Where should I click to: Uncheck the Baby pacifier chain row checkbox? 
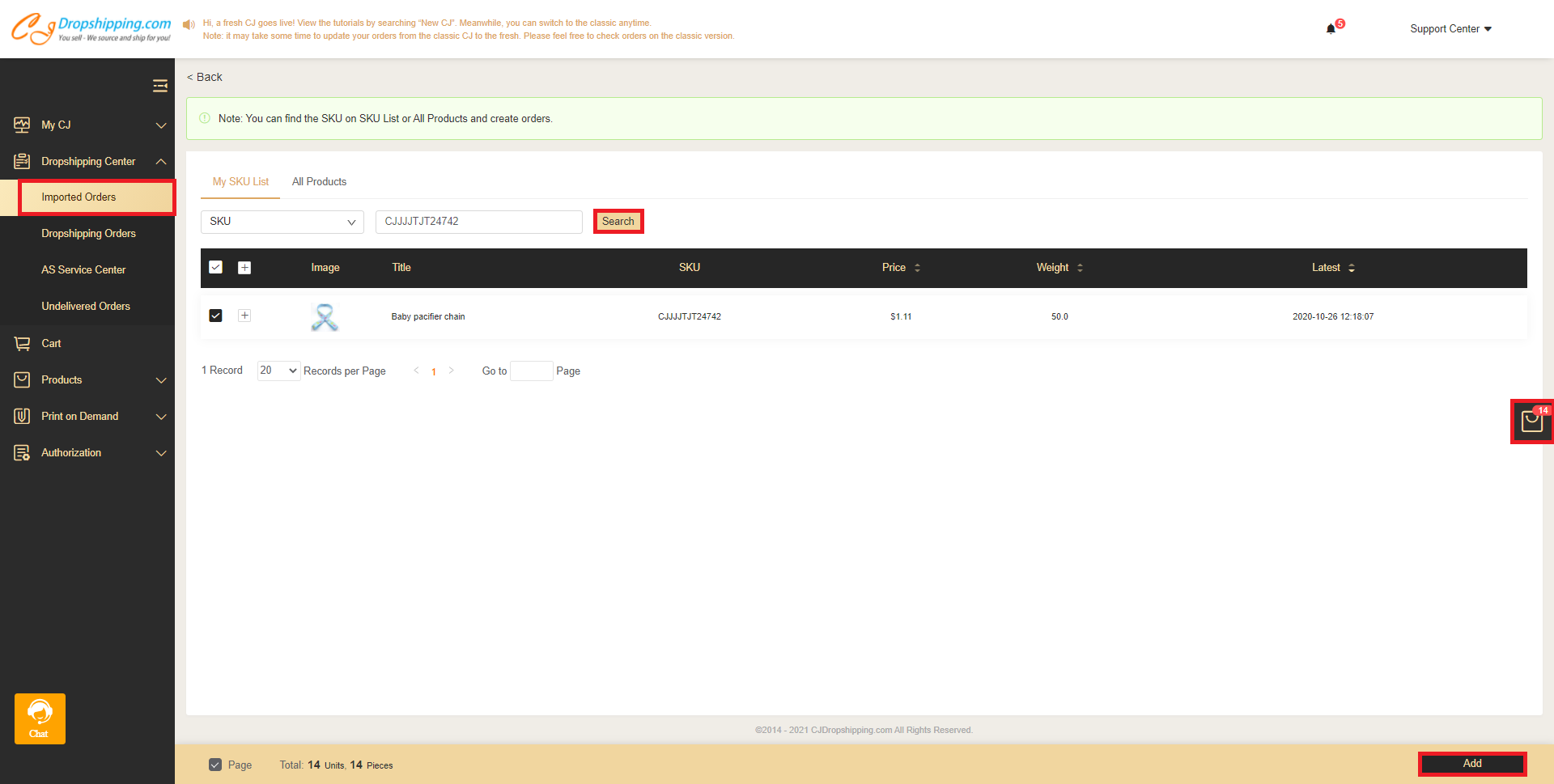215,316
